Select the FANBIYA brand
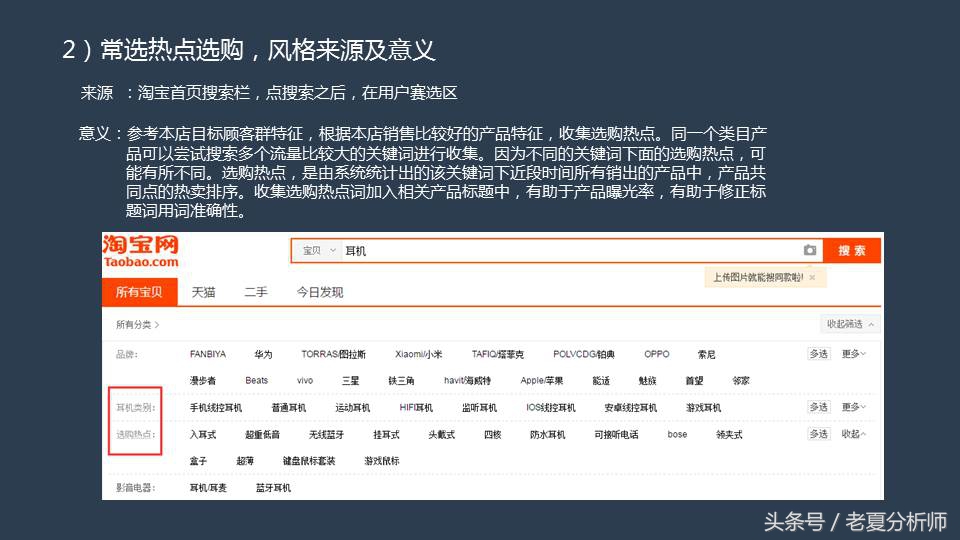This screenshot has height=540, width=960. (x=208, y=354)
